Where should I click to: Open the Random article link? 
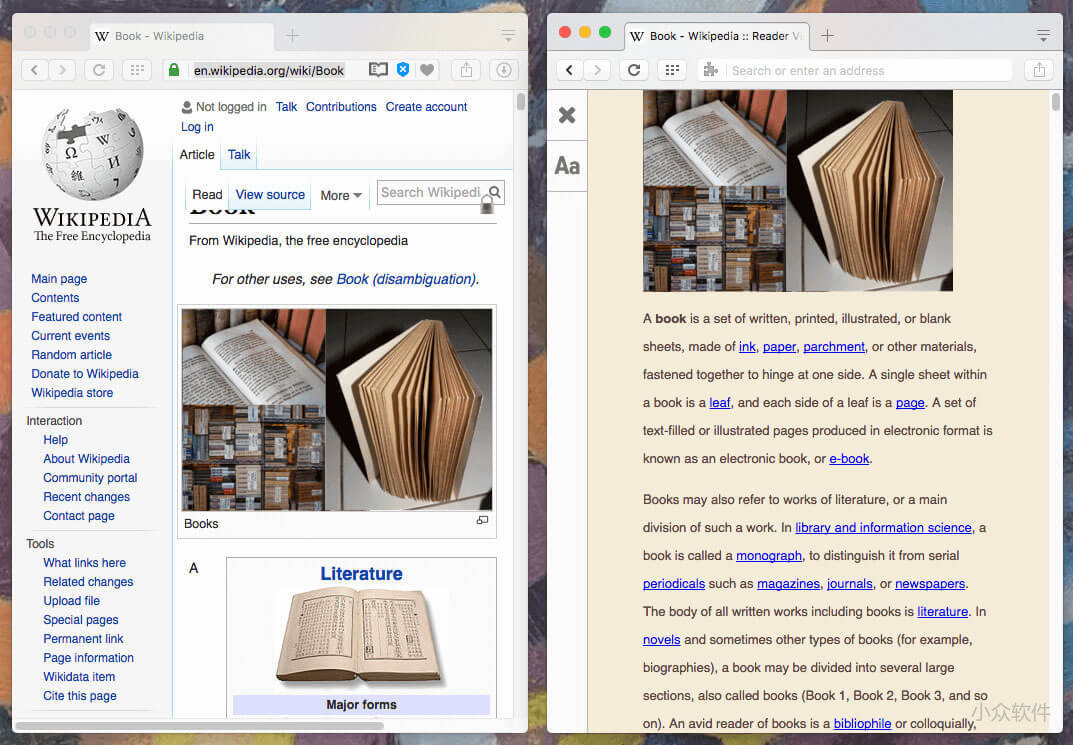click(x=70, y=355)
